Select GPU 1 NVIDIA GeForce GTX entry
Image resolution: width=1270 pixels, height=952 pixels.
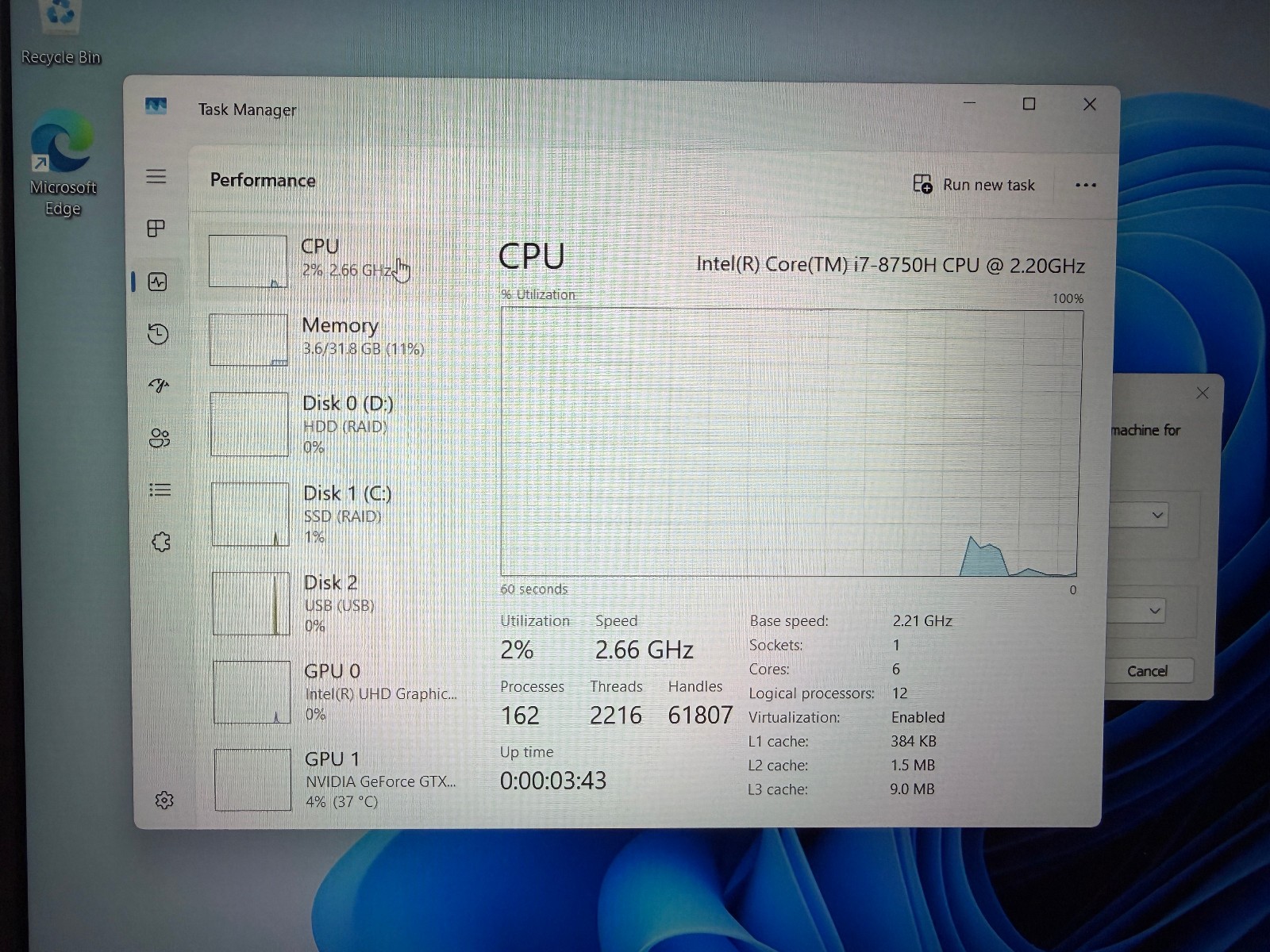[337, 780]
